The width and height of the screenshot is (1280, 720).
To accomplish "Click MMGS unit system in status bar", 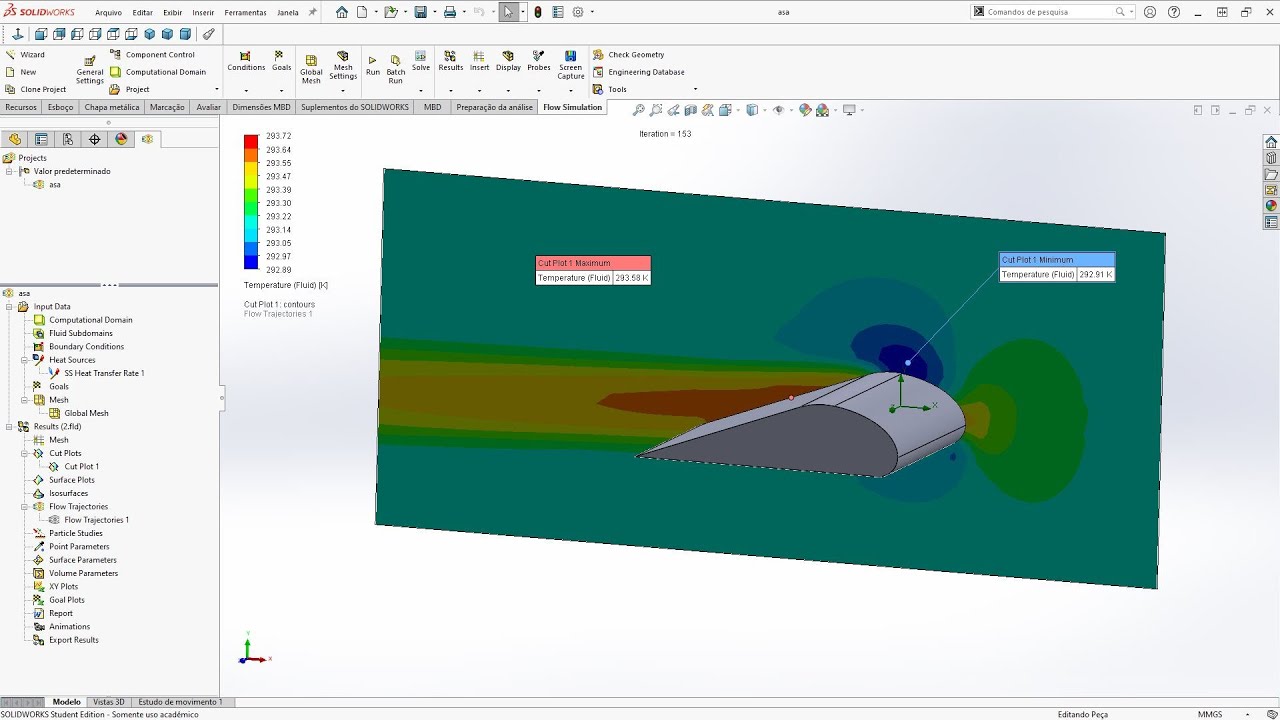I will 1210,714.
